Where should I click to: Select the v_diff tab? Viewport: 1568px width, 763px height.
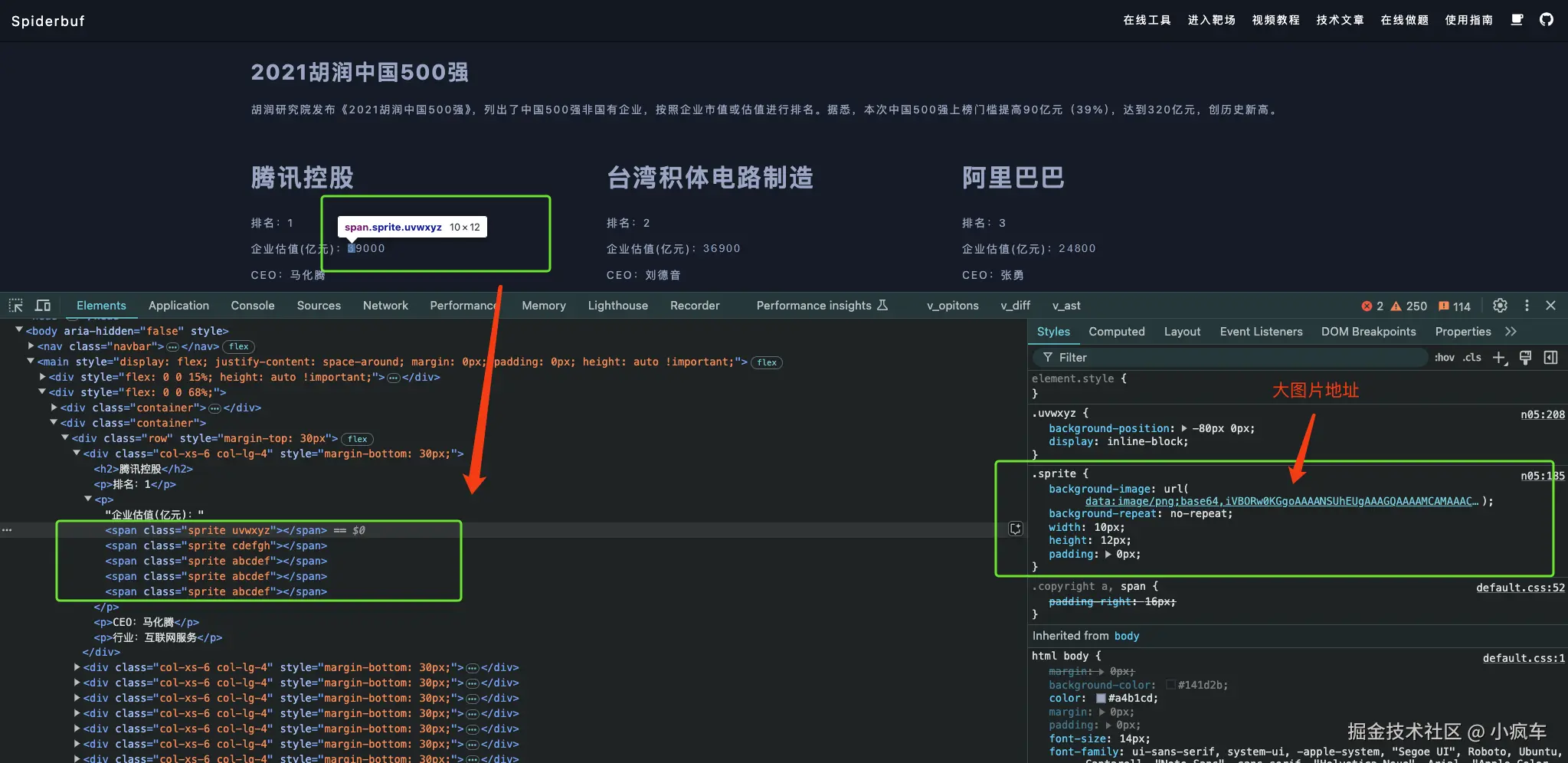pos(1016,306)
